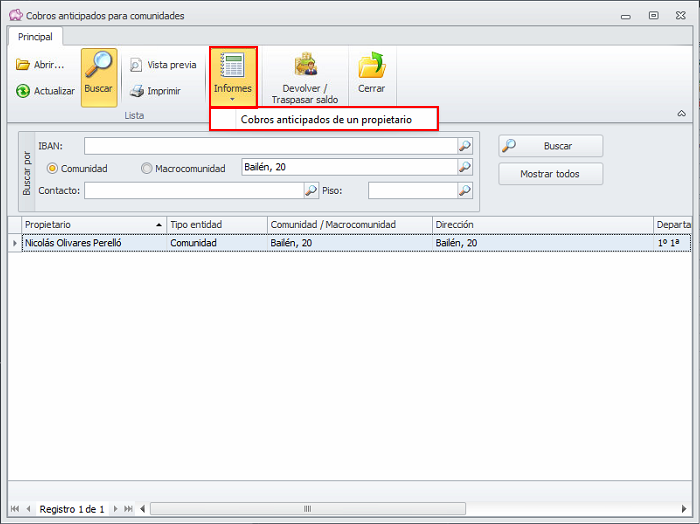Click the 1º 1ª department cell

click(x=673, y=243)
